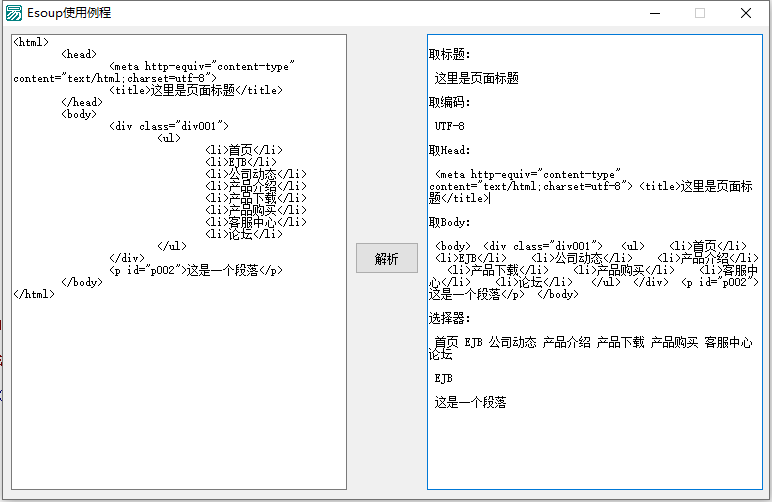Click the <div class="div001"> source line
The image size is (772, 502).
(169, 126)
